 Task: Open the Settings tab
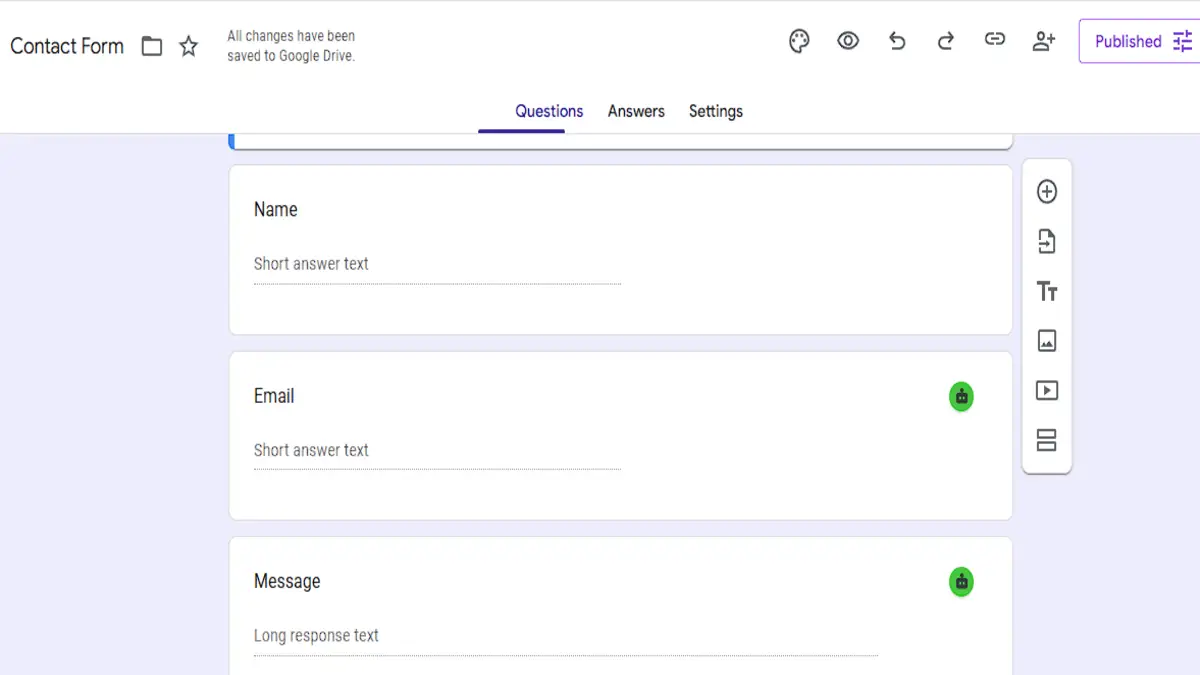tap(716, 111)
